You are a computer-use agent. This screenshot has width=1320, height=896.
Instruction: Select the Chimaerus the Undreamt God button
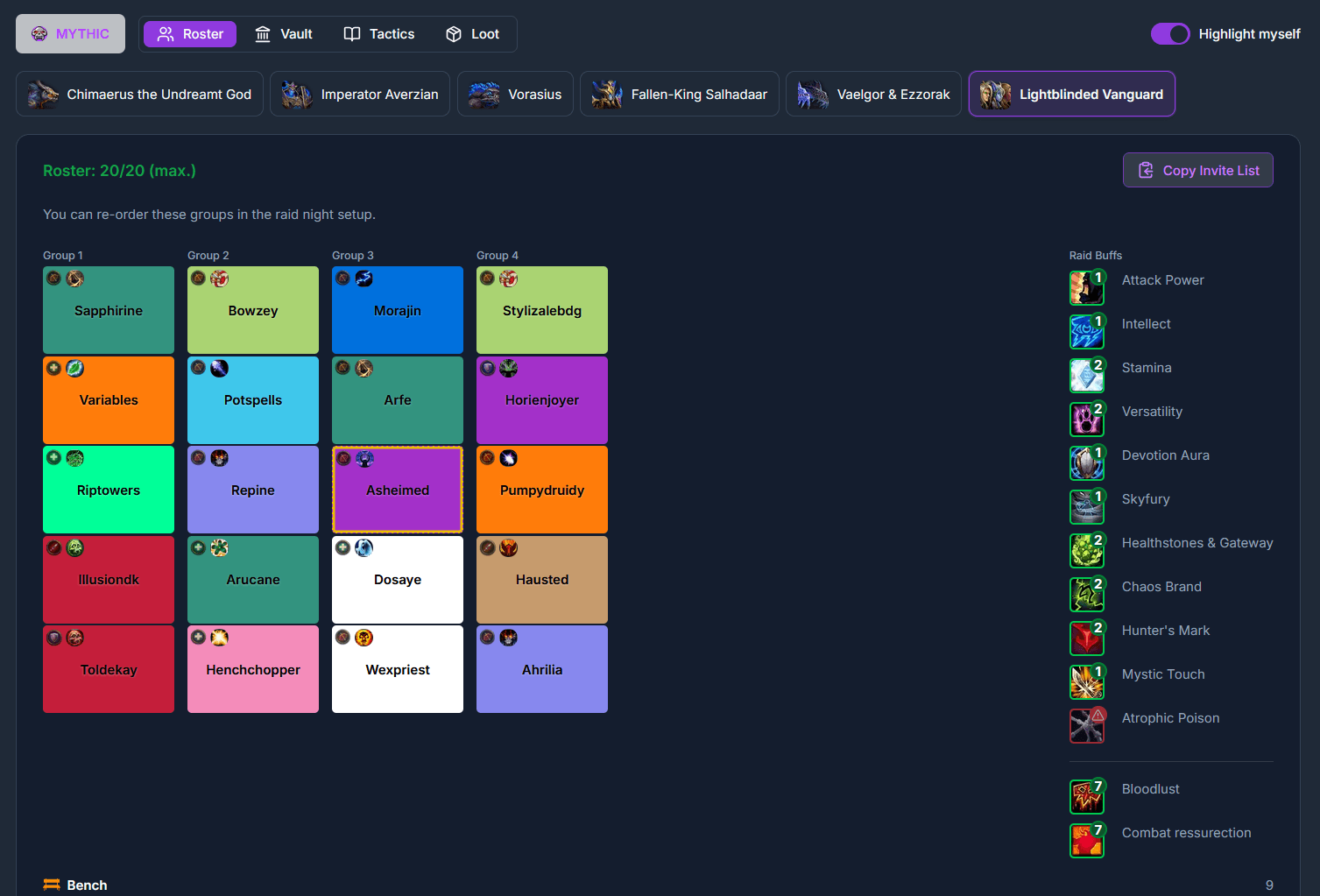[x=139, y=94]
